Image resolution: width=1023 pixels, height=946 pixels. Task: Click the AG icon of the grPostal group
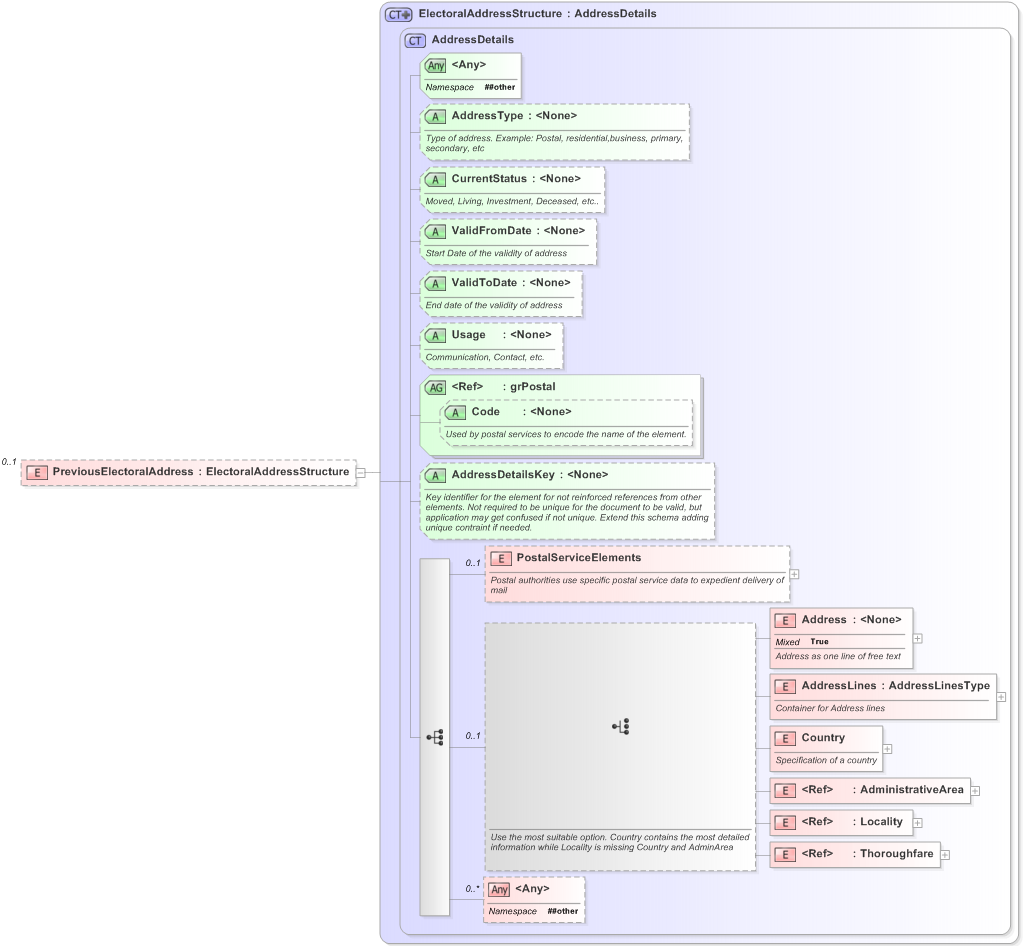(436, 387)
